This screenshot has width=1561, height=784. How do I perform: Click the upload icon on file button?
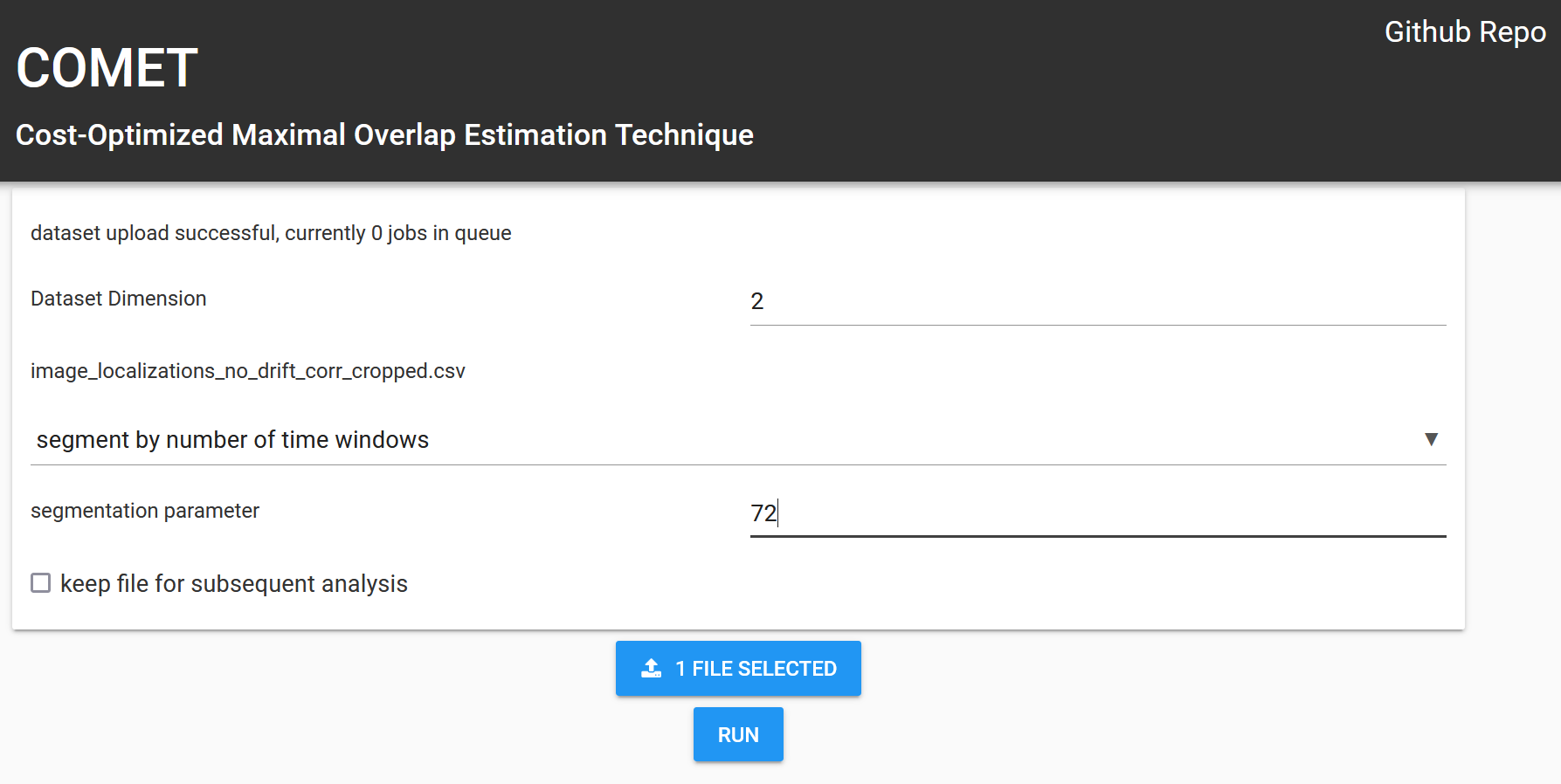point(652,669)
